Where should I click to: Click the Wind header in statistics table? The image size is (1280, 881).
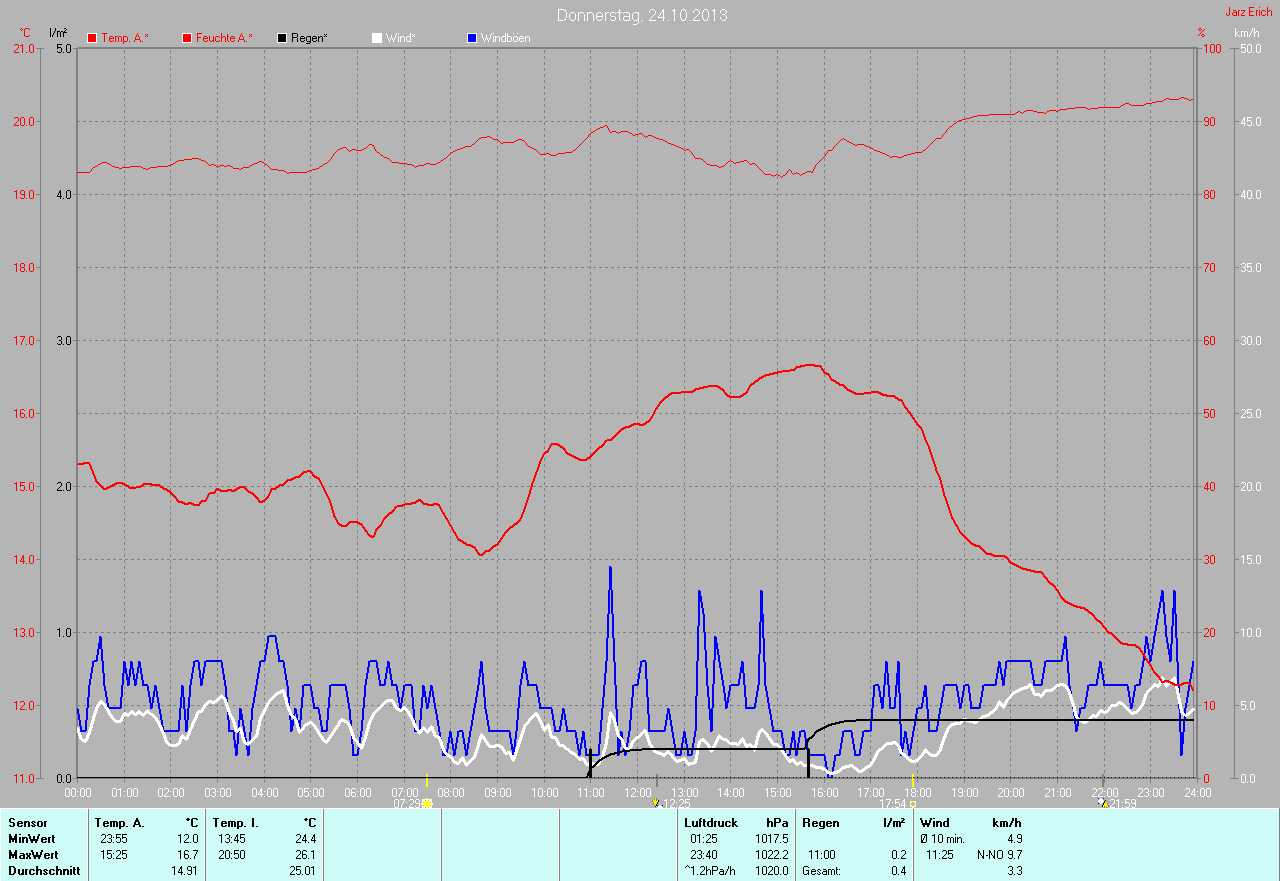click(934, 823)
